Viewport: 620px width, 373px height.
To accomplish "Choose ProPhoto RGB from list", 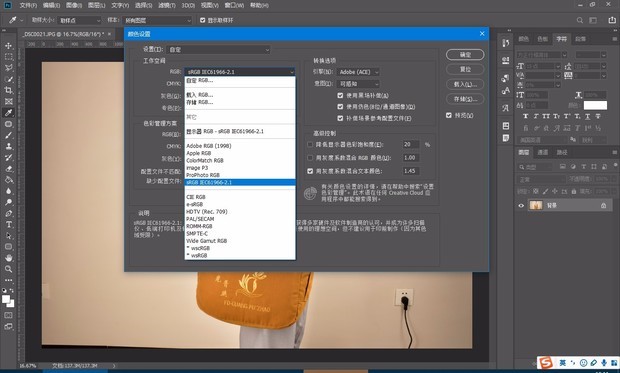I will pyautogui.click(x=203, y=175).
